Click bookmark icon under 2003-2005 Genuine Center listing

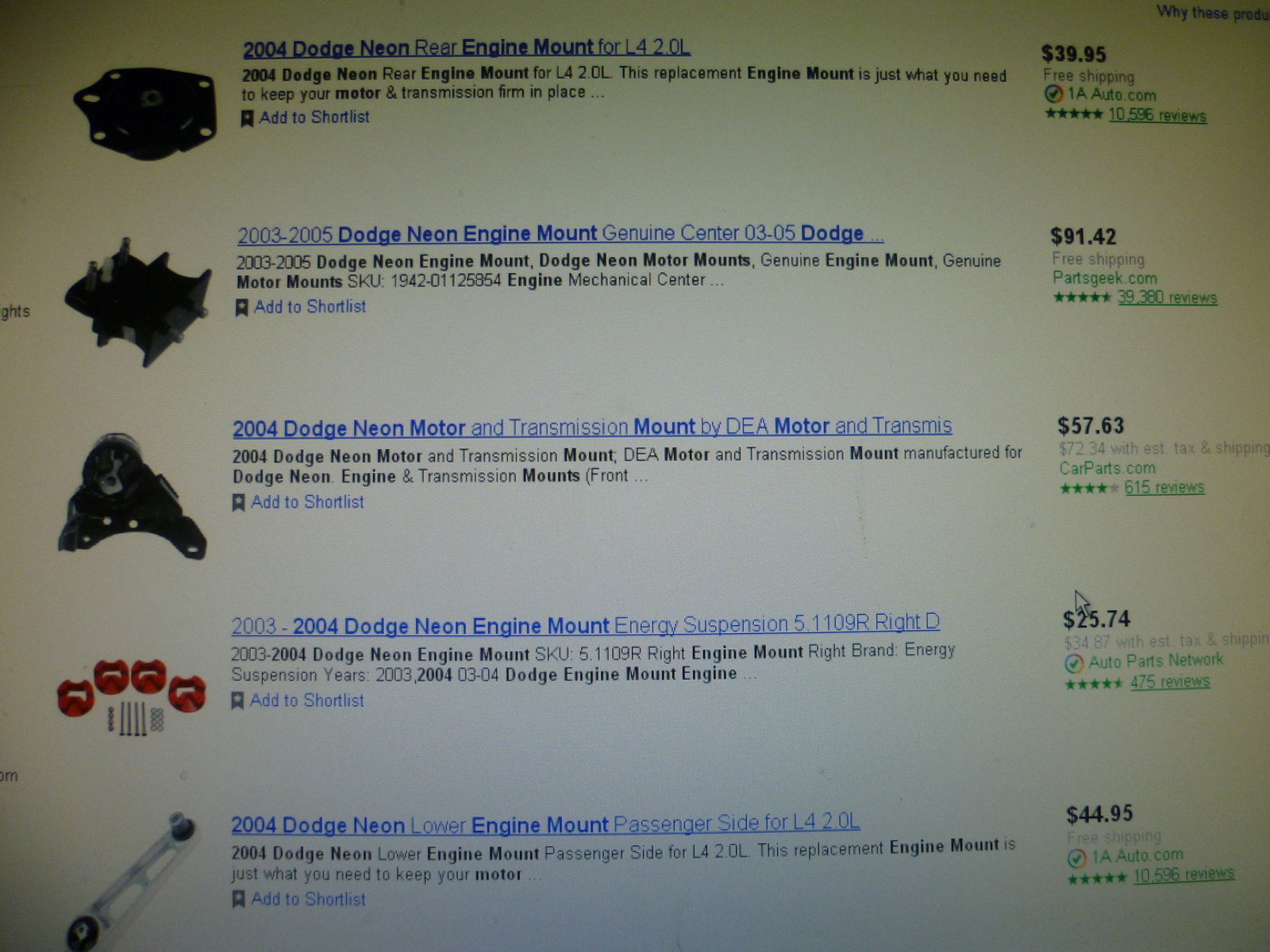pyautogui.click(x=241, y=308)
